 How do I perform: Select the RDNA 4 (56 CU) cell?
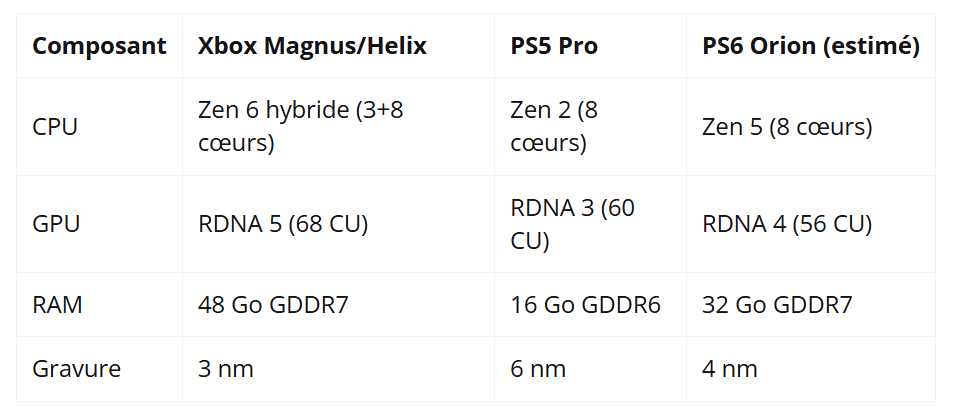787,224
